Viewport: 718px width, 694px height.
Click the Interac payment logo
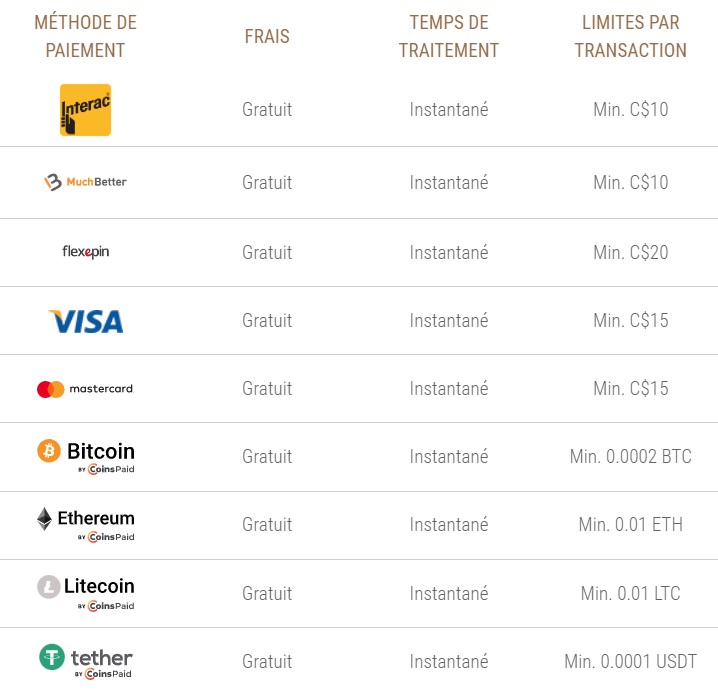[x=86, y=110]
